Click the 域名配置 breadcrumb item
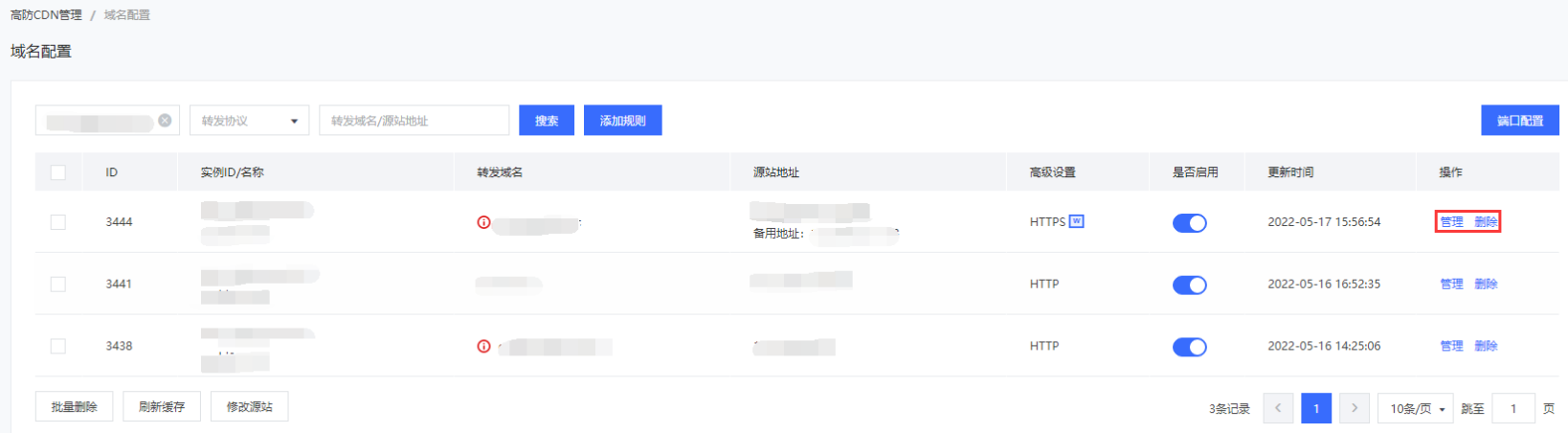 pos(127,15)
